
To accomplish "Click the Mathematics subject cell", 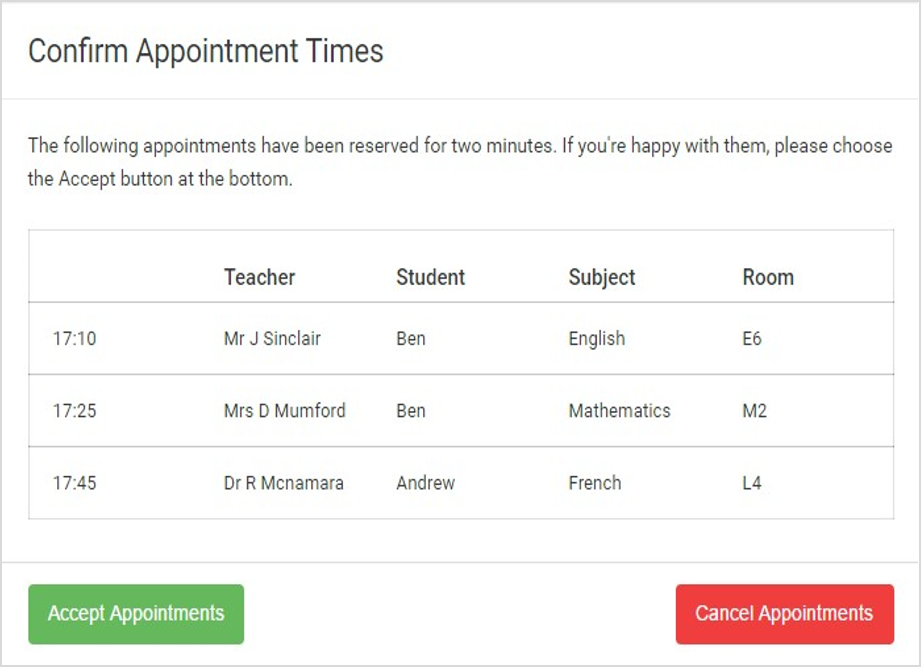I will click(619, 410).
